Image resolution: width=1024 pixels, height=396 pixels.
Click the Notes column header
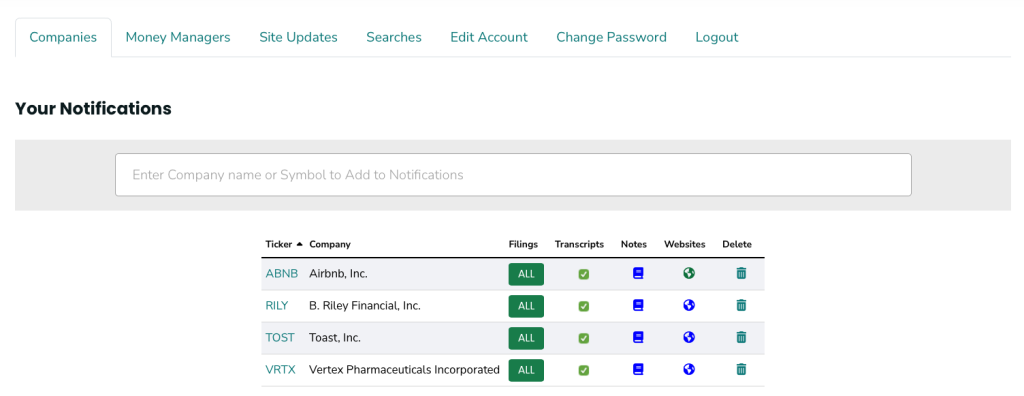[x=633, y=244]
